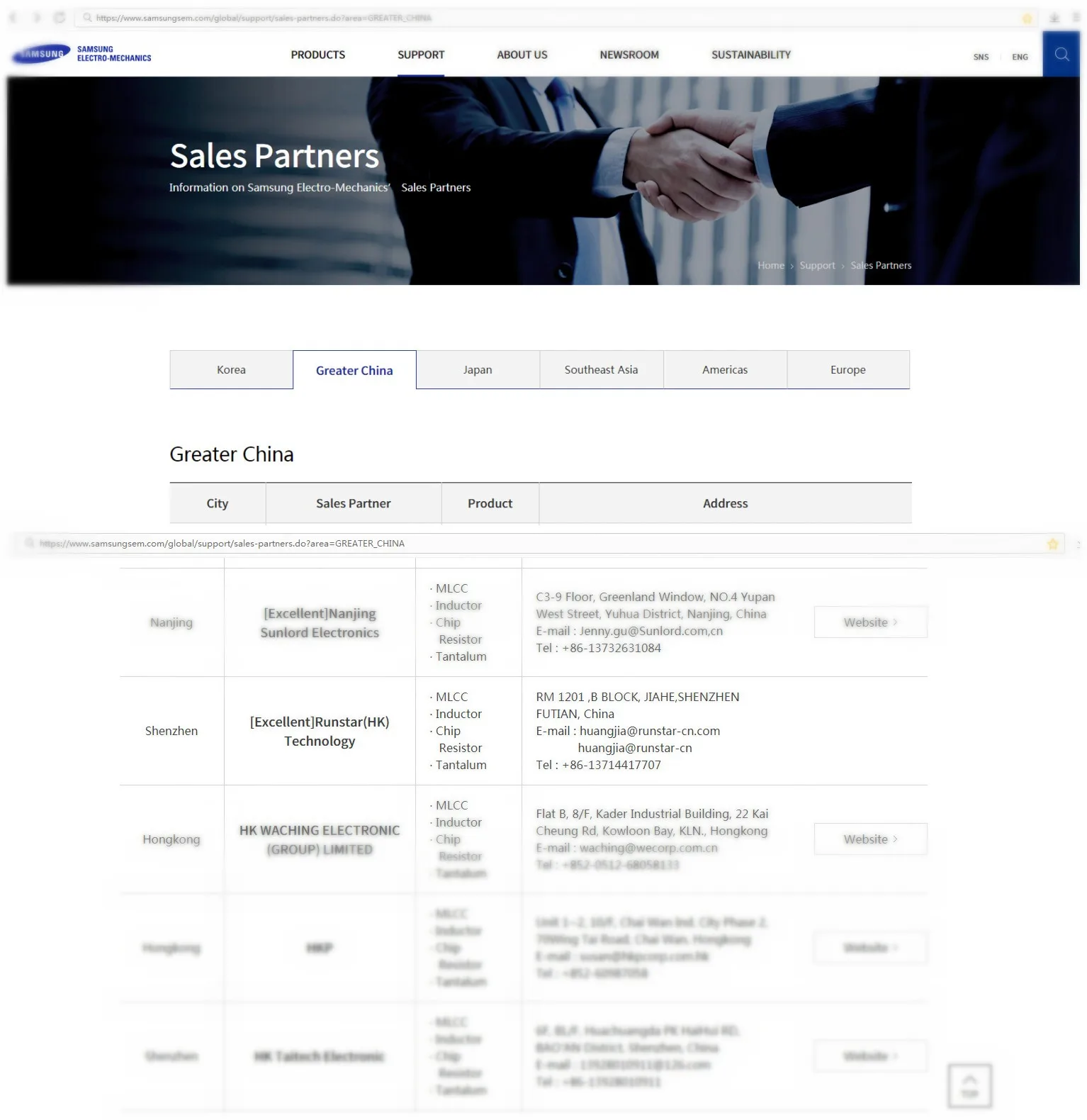The width and height of the screenshot is (1087, 1120).
Task: Open Website button for HKP row
Action: [x=870, y=947]
